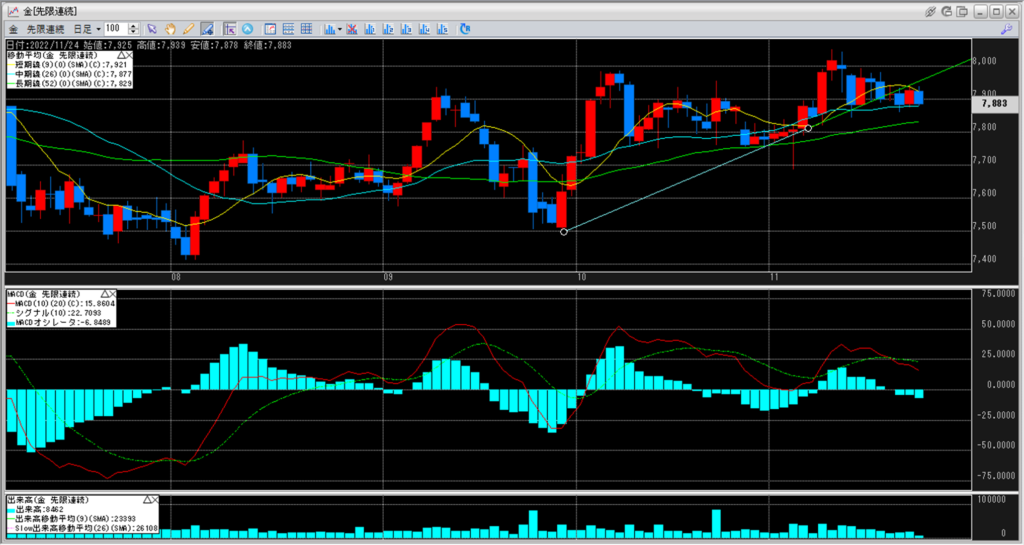Image resolution: width=1024 pixels, height=545 pixels.
Task: Close the MACD legend box
Action: coord(112,294)
